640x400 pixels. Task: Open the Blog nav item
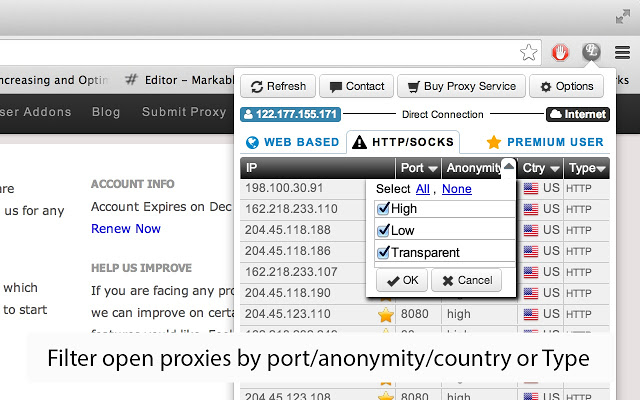pyautogui.click(x=106, y=112)
